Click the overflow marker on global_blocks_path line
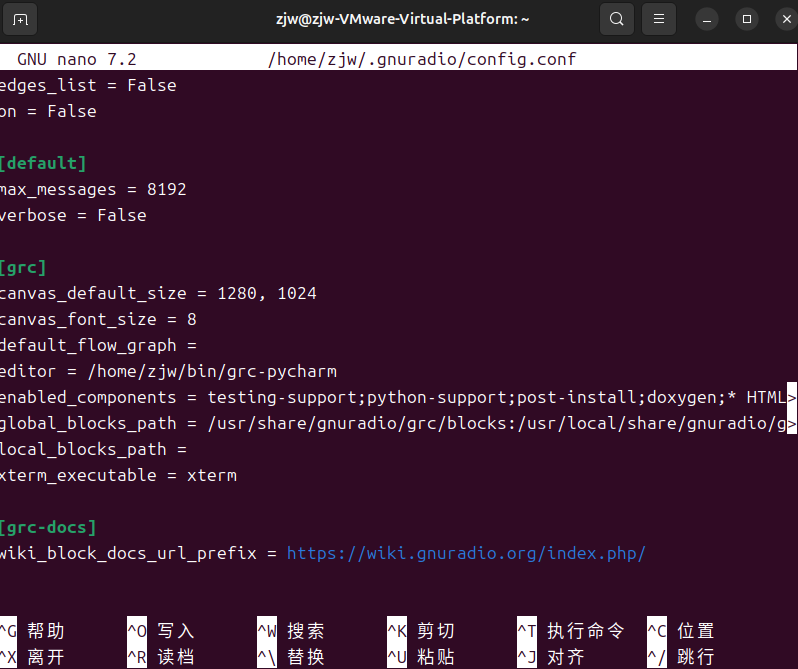Viewport: 798px width, 669px height. point(792,423)
